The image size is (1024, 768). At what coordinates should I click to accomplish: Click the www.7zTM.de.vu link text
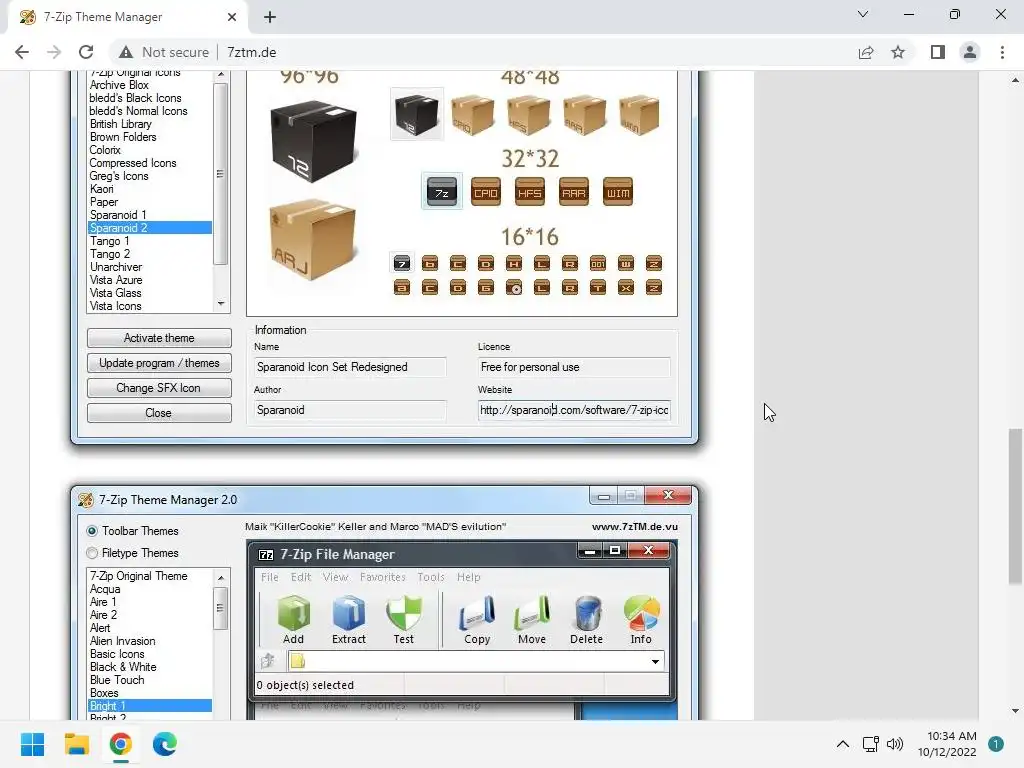635,526
